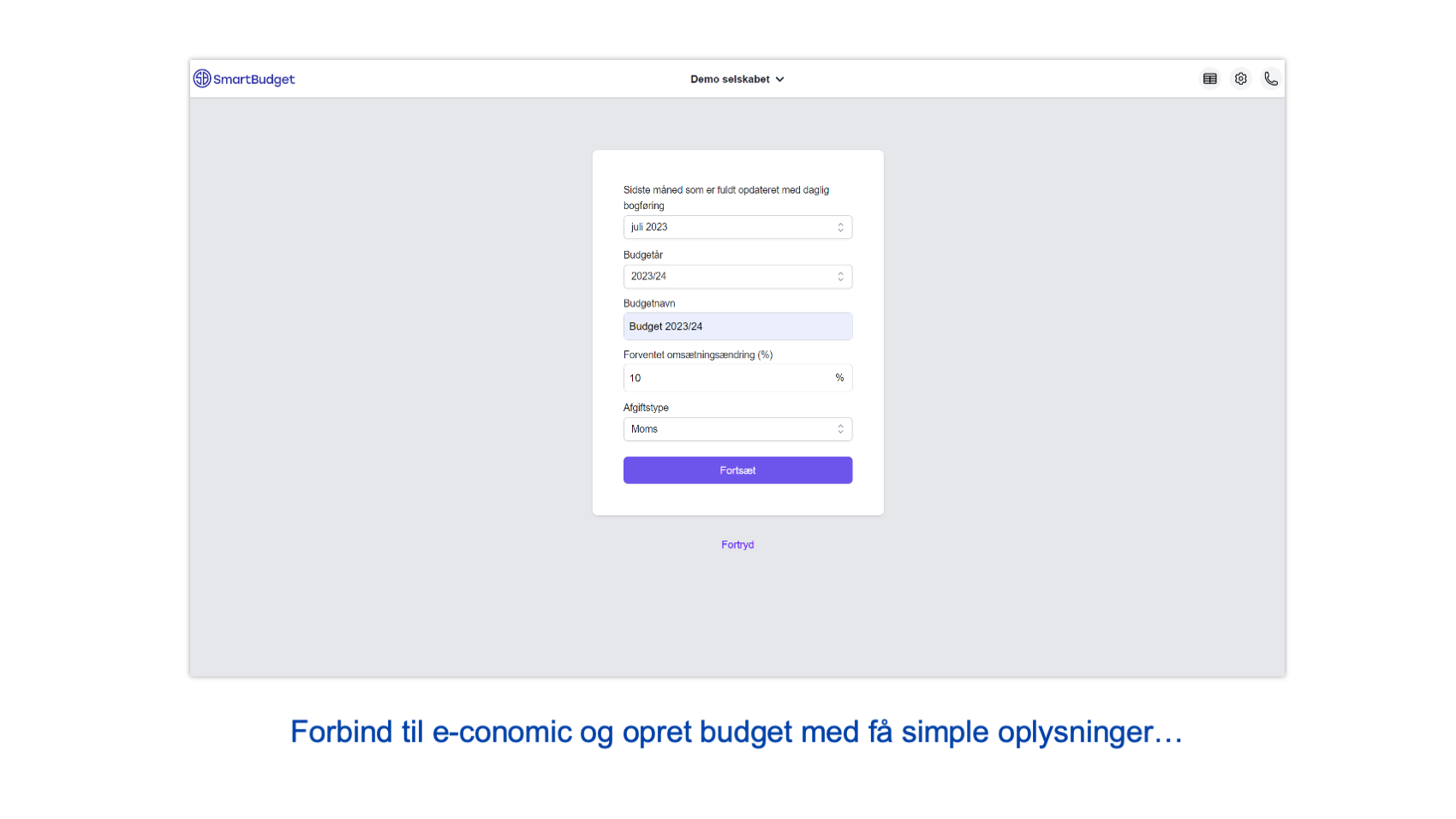Viewport: 1456px width, 819px height.
Task: Click the Fortryd link
Action: point(737,544)
